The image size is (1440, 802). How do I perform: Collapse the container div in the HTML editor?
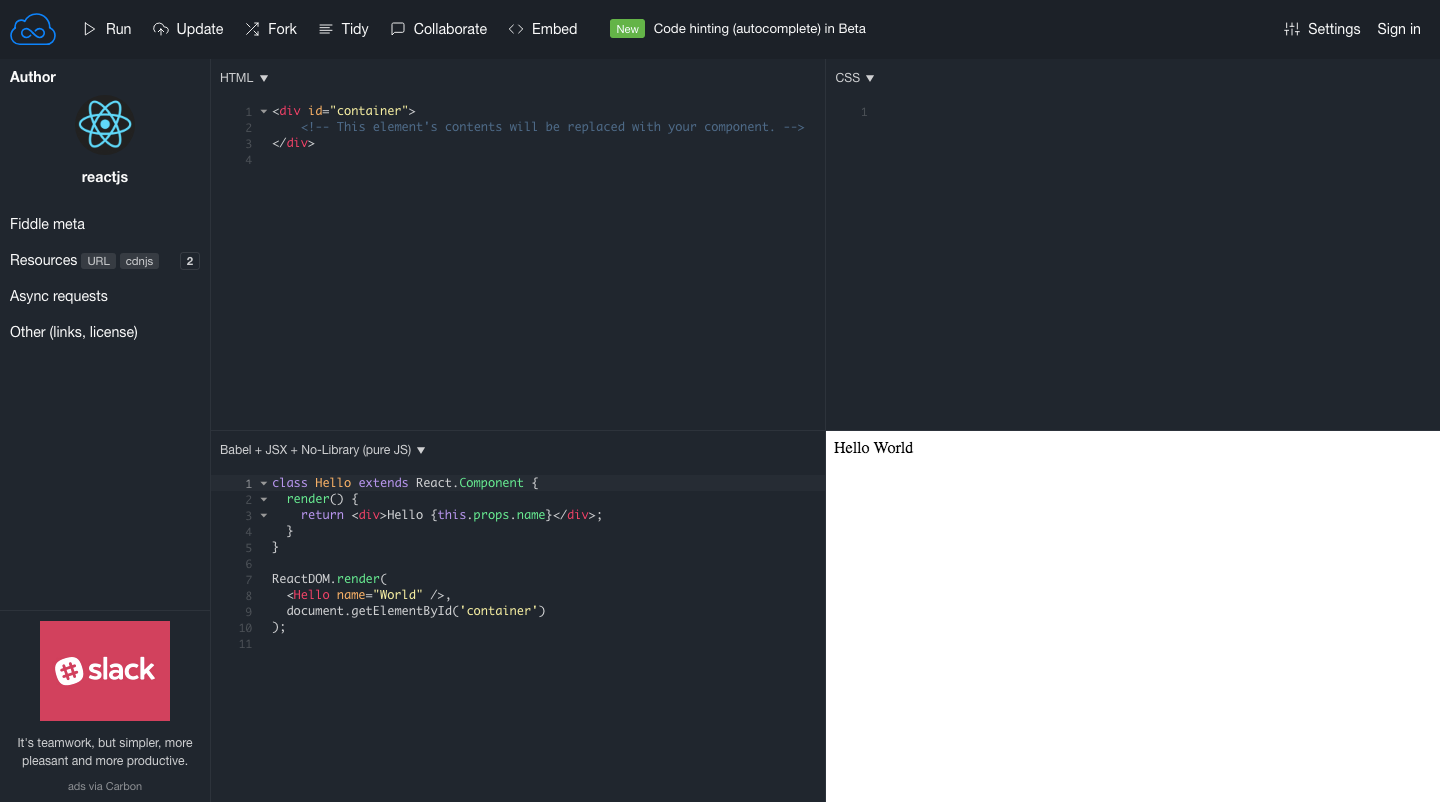[263, 110]
